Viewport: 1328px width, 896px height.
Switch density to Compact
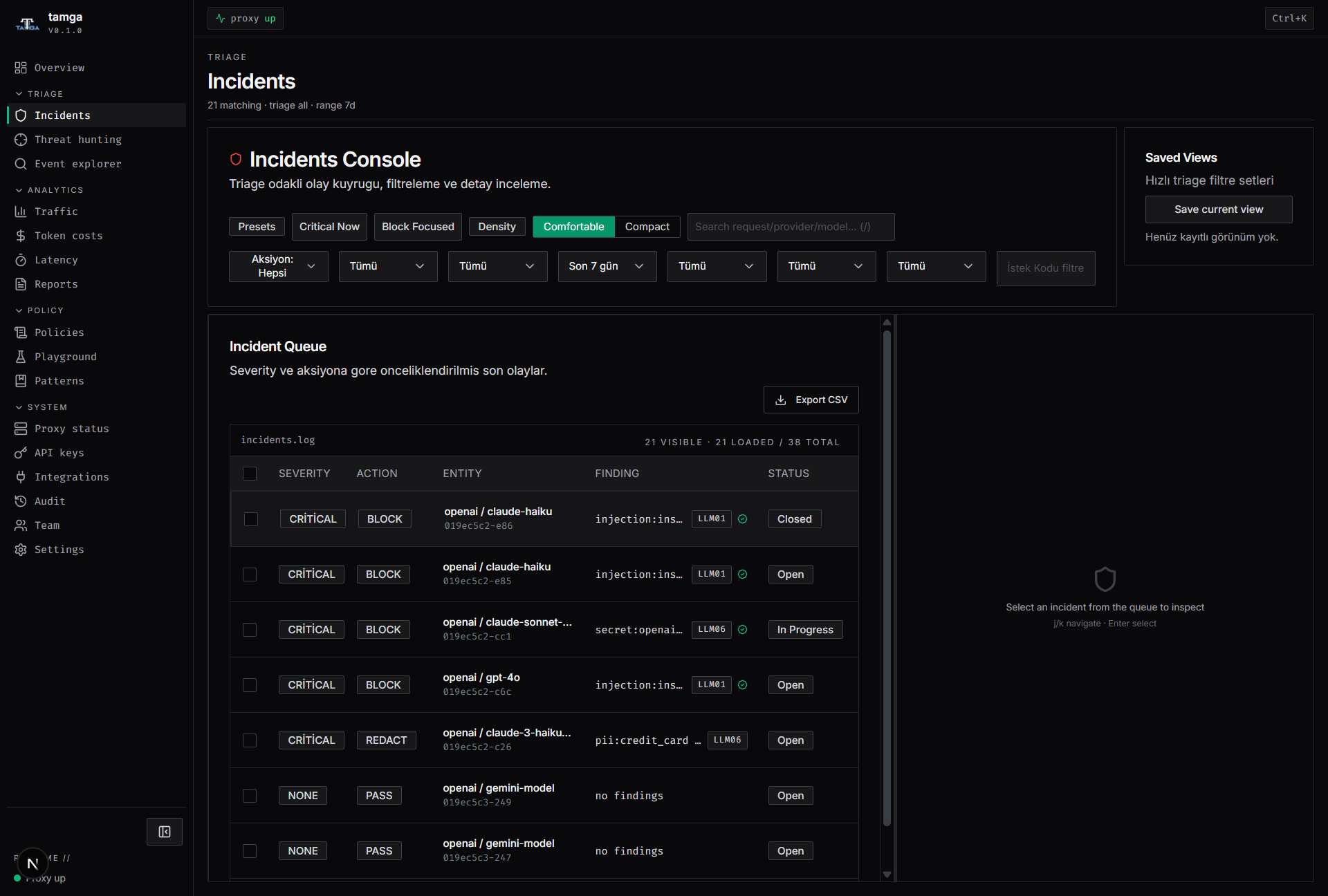(x=647, y=227)
